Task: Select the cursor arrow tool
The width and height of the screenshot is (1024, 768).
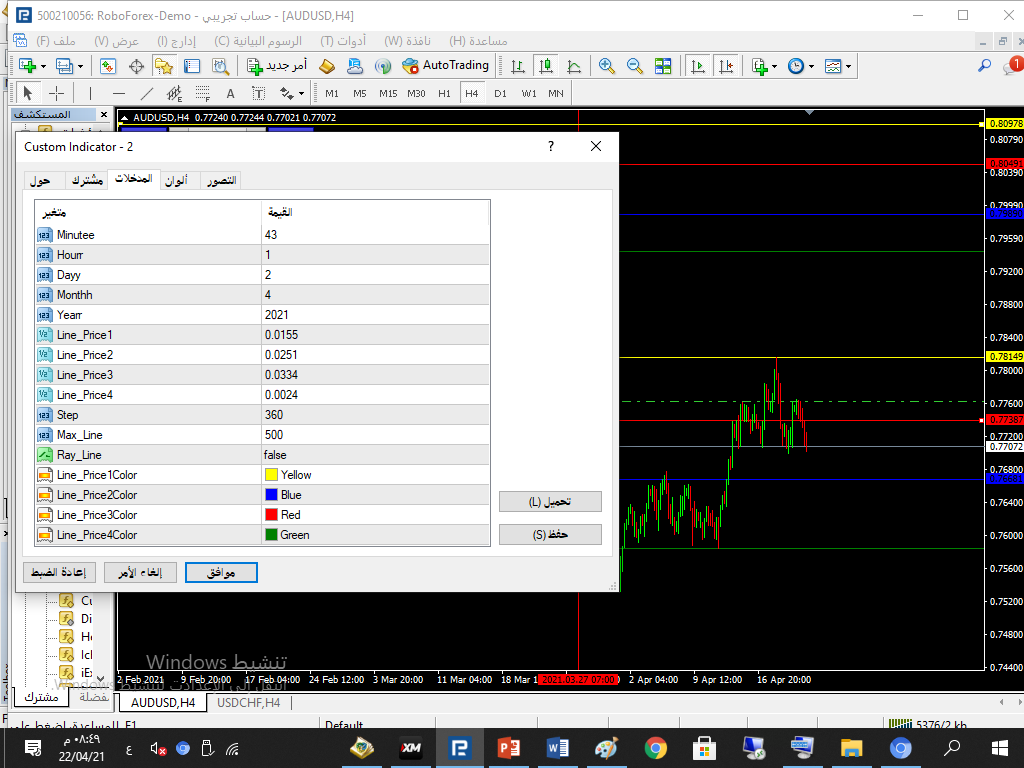Action: [27, 93]
